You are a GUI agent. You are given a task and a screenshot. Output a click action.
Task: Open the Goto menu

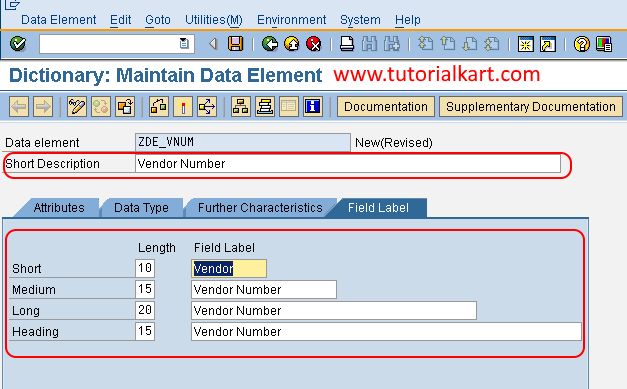[x=158, y=20]
